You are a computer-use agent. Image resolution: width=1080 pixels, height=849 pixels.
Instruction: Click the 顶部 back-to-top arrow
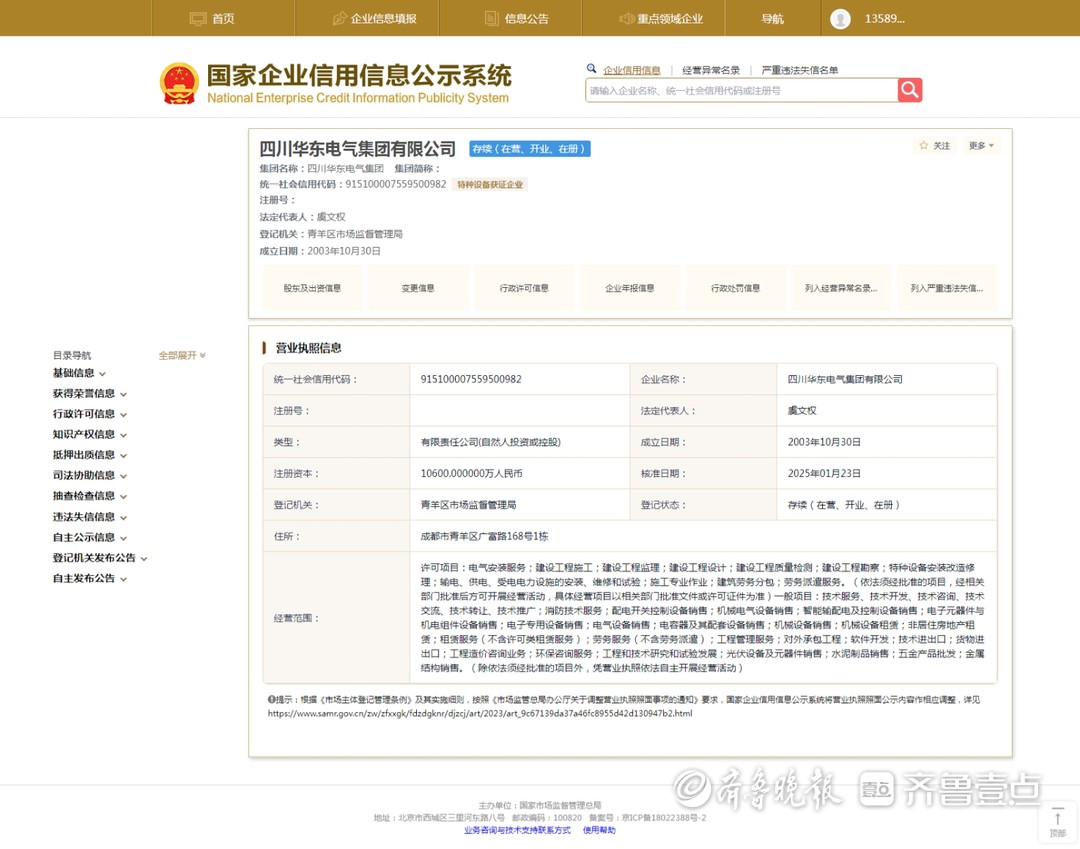[x=1057, y=822]
